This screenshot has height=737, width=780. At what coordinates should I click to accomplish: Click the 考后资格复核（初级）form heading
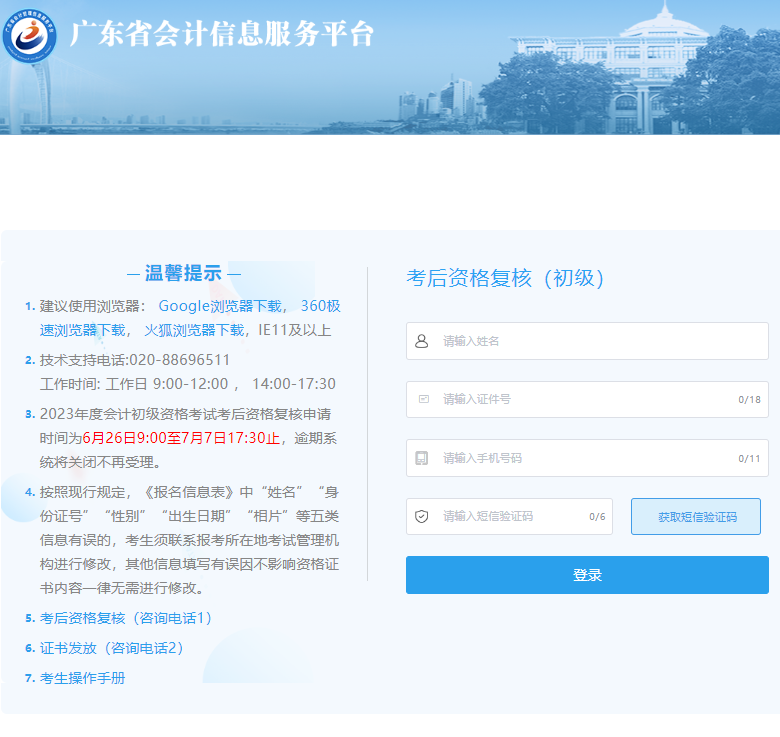(x=506, y=278)
